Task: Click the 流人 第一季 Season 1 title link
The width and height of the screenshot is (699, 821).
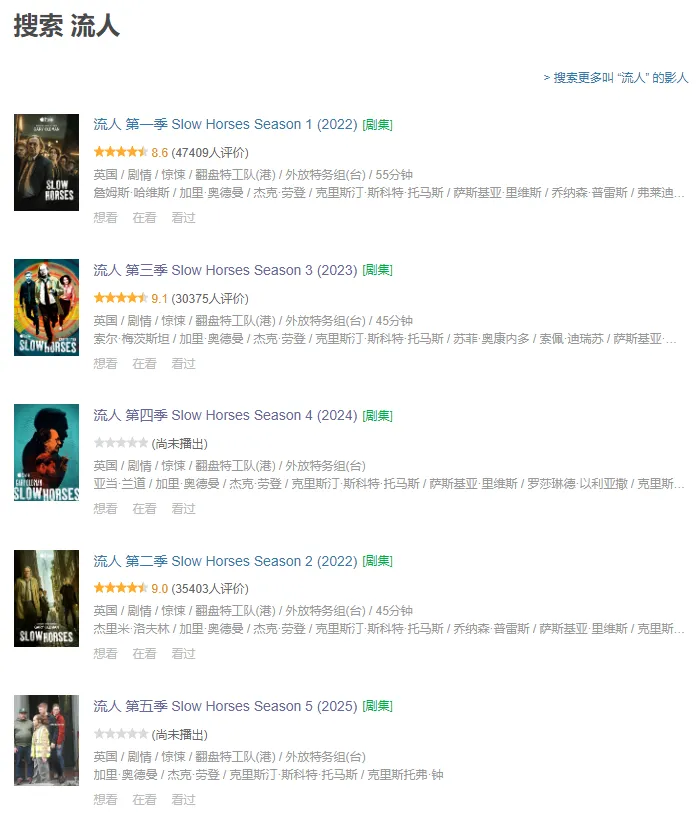Action: 225,125
